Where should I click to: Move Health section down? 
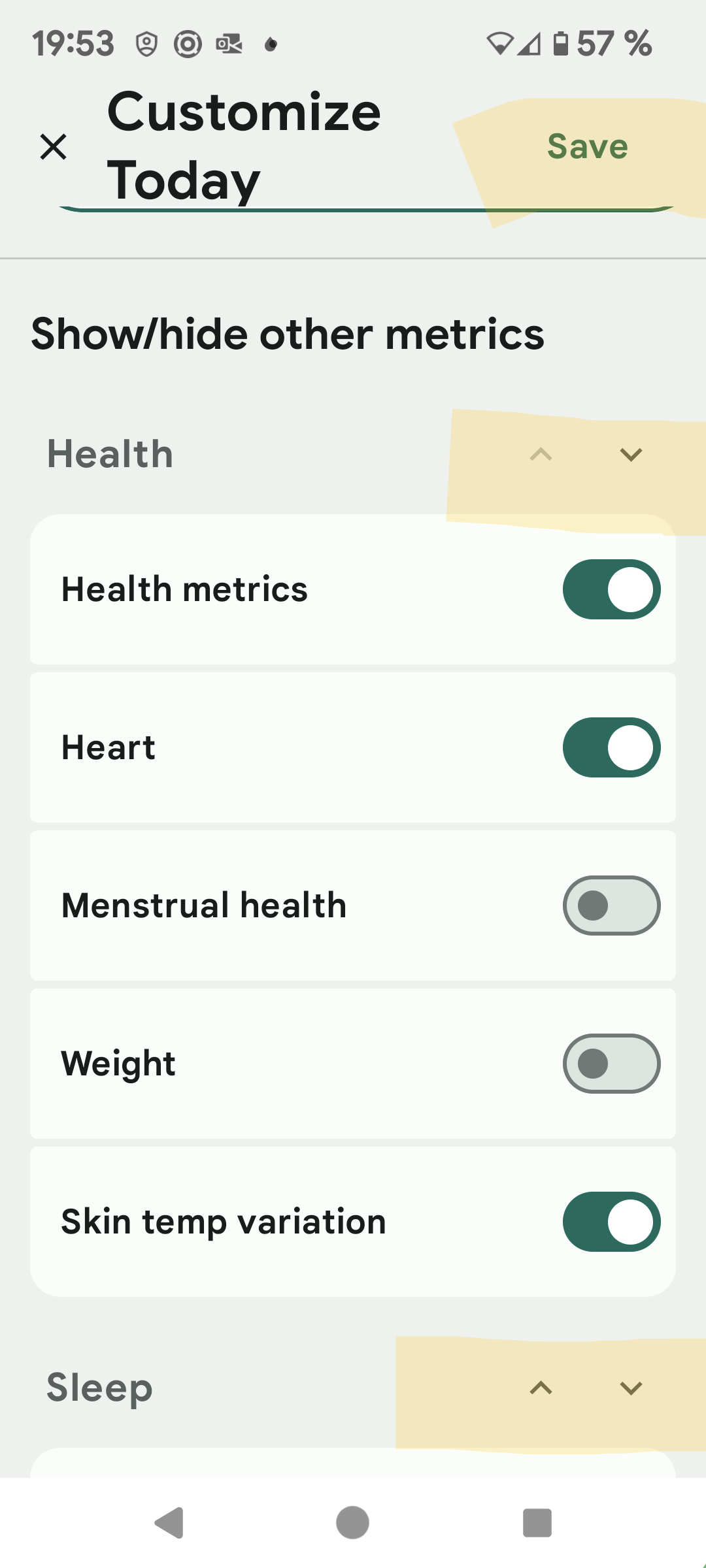631,454
